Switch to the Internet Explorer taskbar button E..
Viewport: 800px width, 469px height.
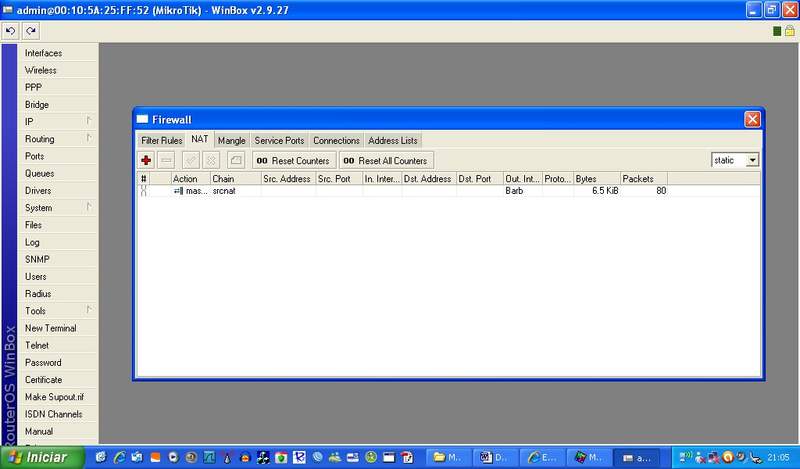coord(541,457)
